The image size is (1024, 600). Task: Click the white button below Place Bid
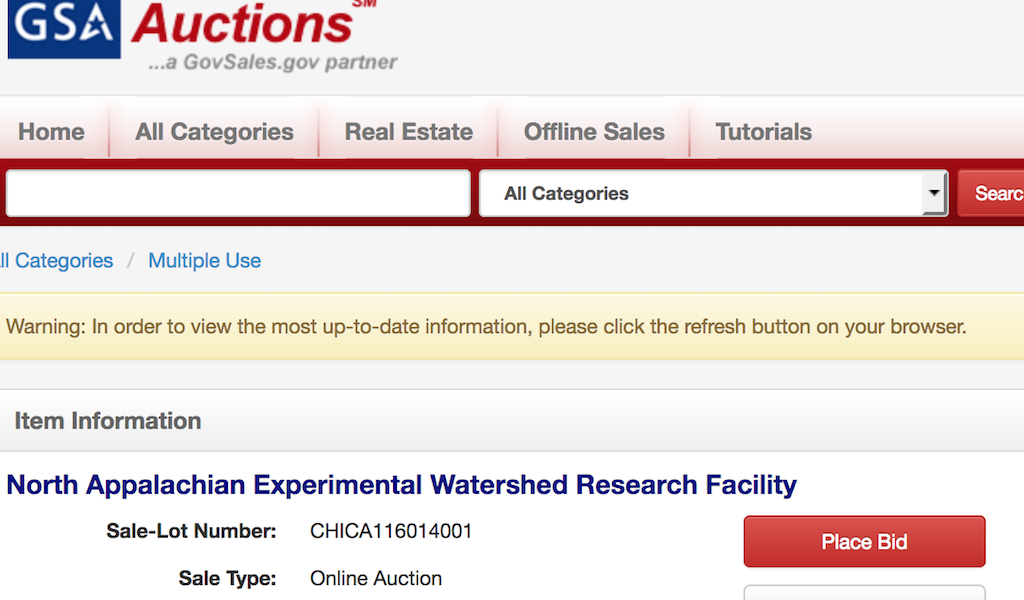point(864,592)
